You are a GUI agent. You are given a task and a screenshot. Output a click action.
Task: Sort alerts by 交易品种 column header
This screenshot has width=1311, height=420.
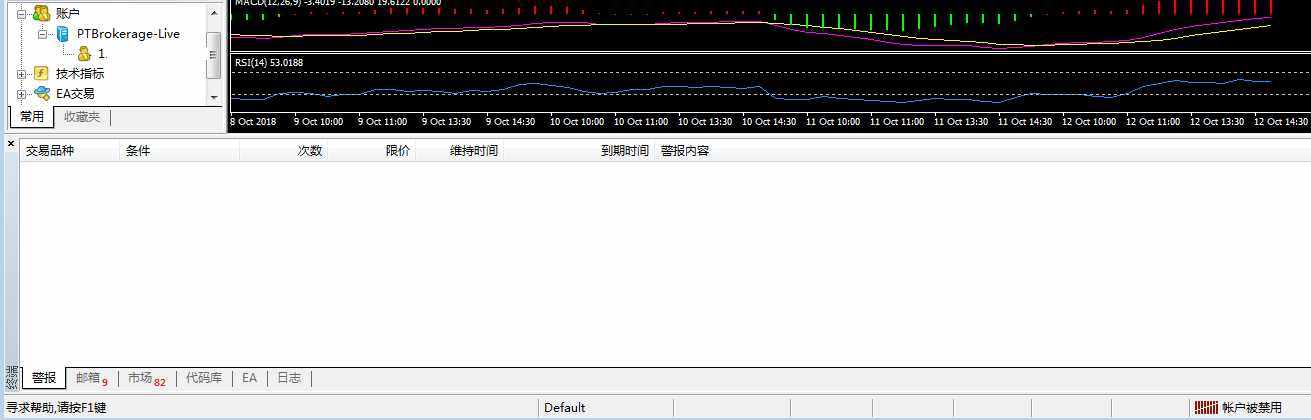coord(50,151)
